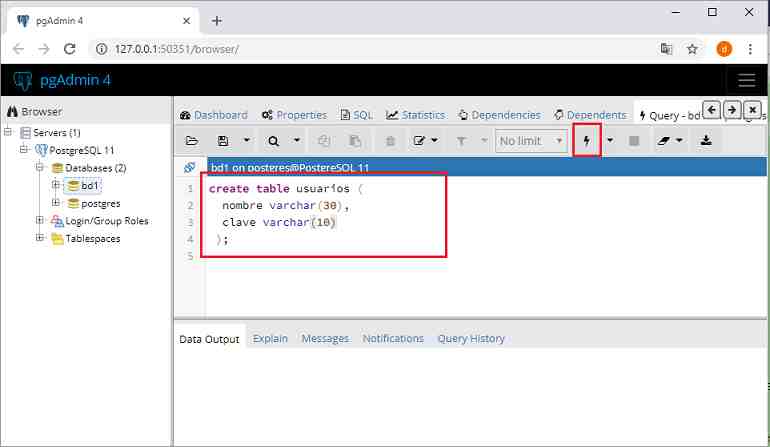Save query file icon

pyautogui.click(x=223, y=141)
